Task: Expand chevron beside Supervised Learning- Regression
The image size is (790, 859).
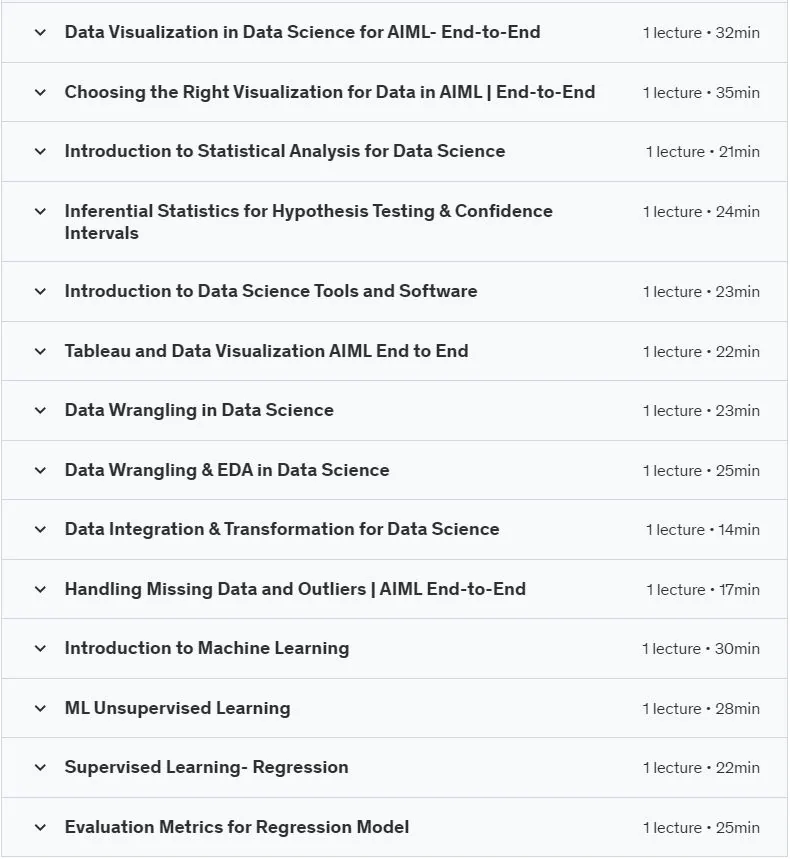Action: point(40,768)
